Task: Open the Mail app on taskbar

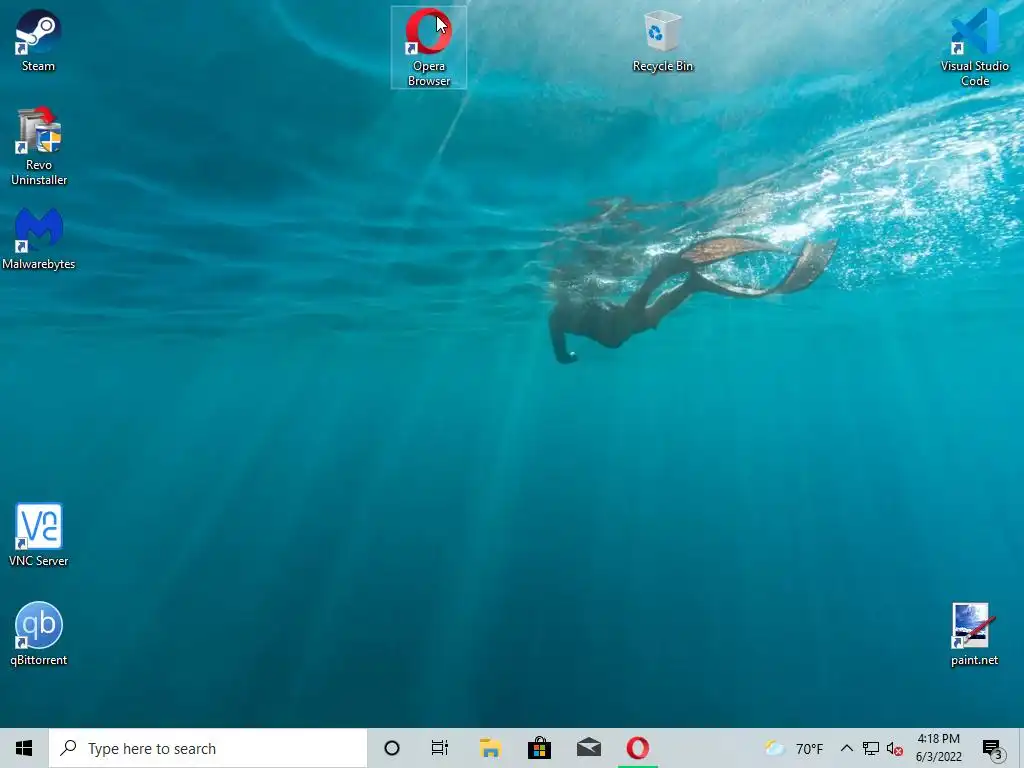Action: (588, 748)
